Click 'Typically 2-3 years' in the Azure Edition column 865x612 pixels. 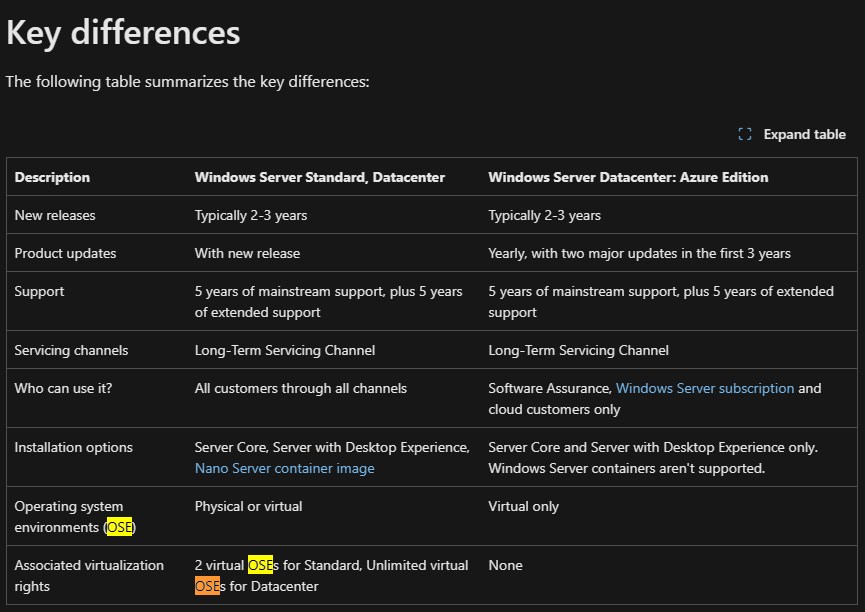(x=544, y=215)
